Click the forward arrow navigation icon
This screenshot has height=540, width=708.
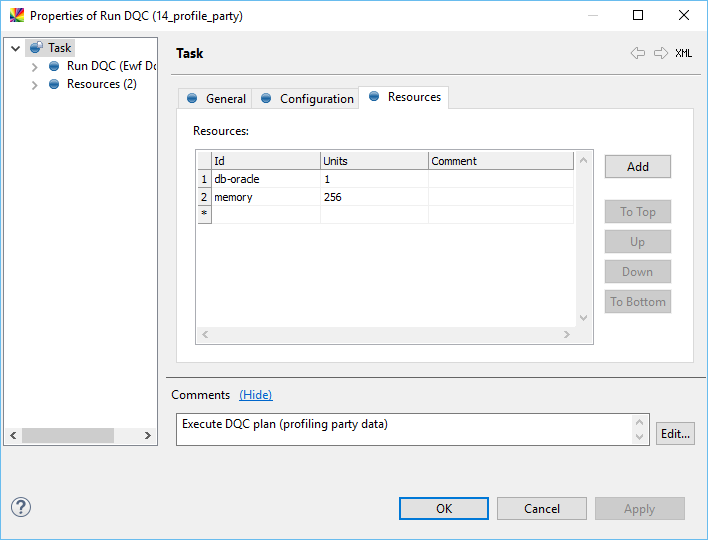[660, 53]
